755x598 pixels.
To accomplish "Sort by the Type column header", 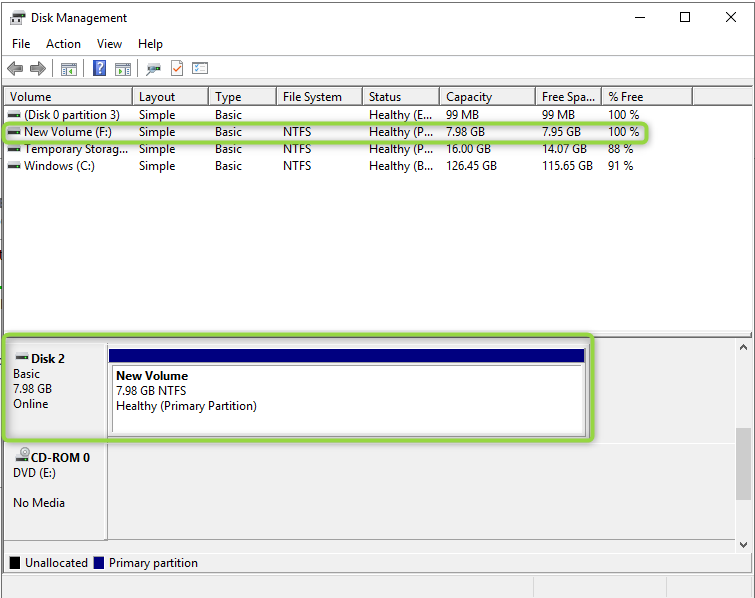I will (243, 96).
